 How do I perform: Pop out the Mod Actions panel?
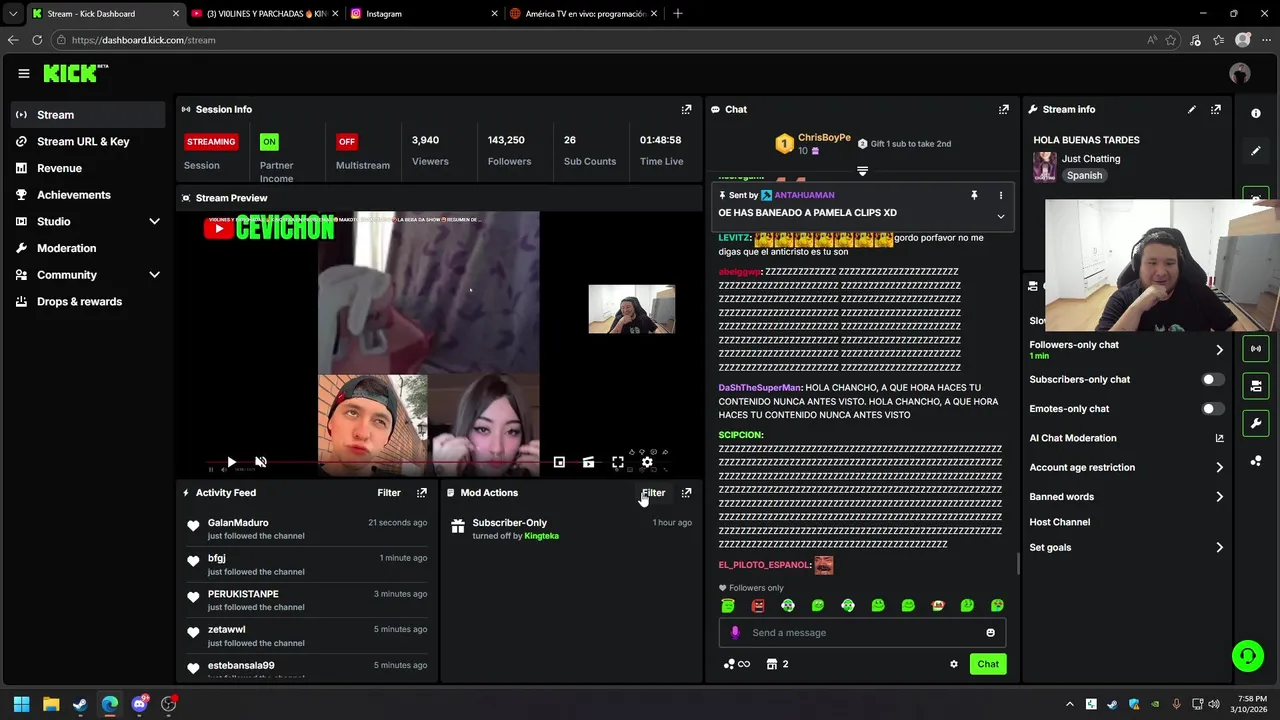click(x=686, y=493)
